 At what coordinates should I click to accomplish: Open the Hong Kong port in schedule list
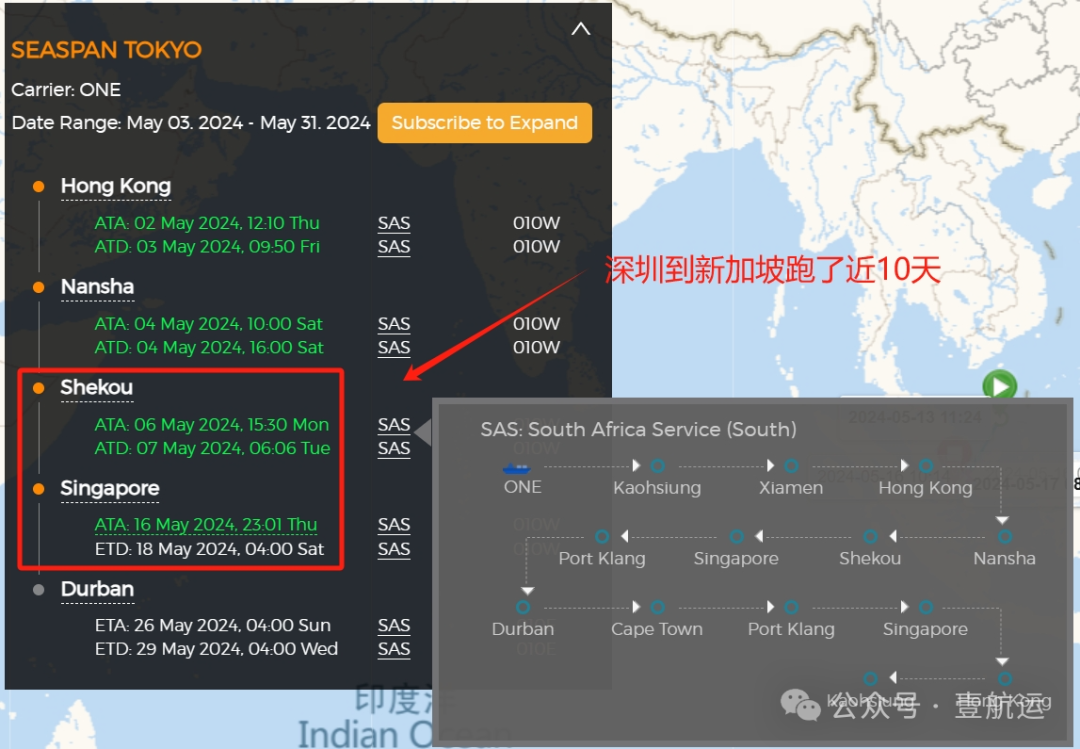click(x=116, y=186)
